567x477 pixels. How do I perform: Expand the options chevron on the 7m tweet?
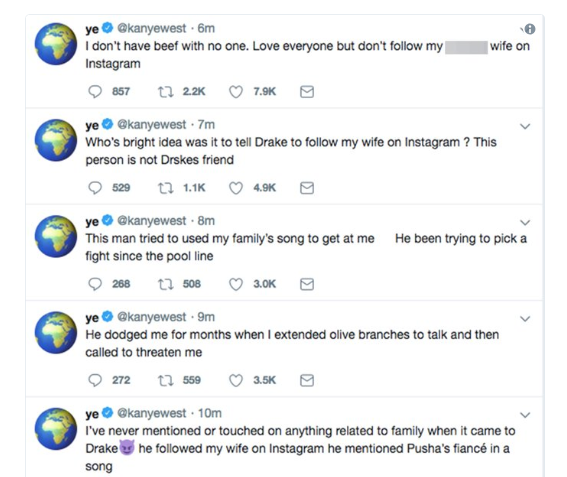click(525, 126)
